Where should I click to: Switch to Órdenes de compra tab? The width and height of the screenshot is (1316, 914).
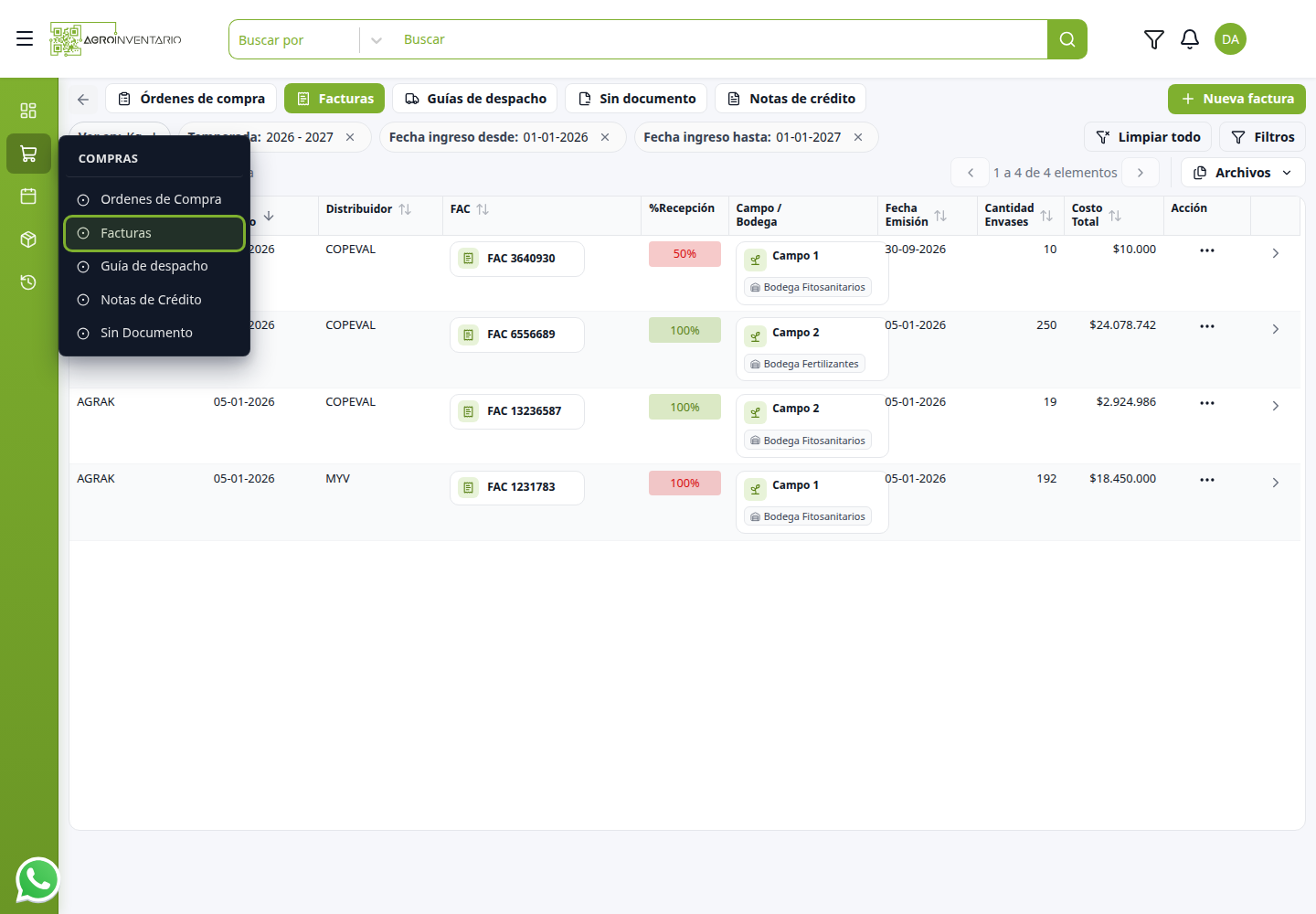(191, 99)
